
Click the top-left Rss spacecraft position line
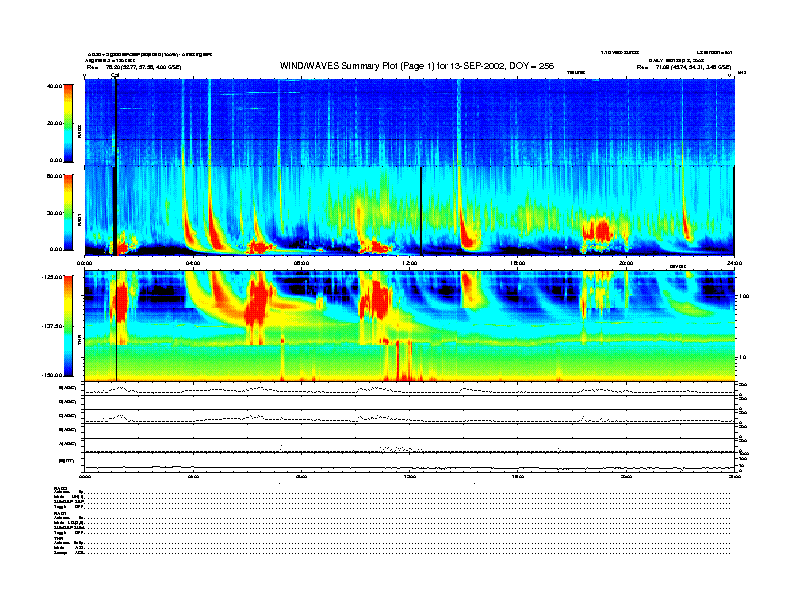134,67
